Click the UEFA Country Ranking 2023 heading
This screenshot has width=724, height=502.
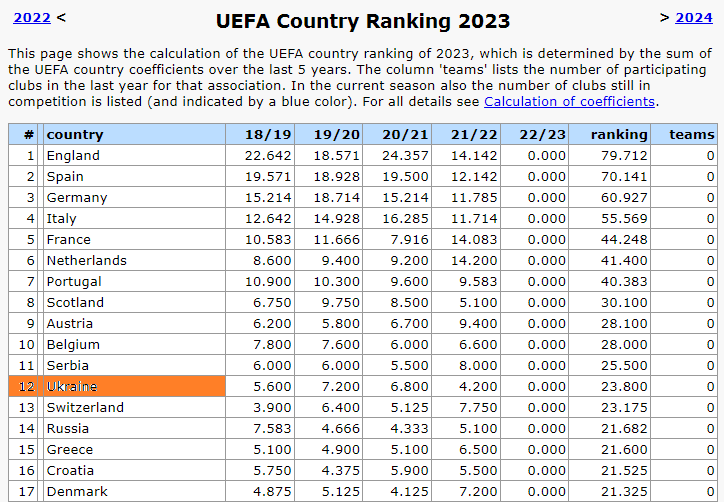pyautogui.click(x=363, y=21)
